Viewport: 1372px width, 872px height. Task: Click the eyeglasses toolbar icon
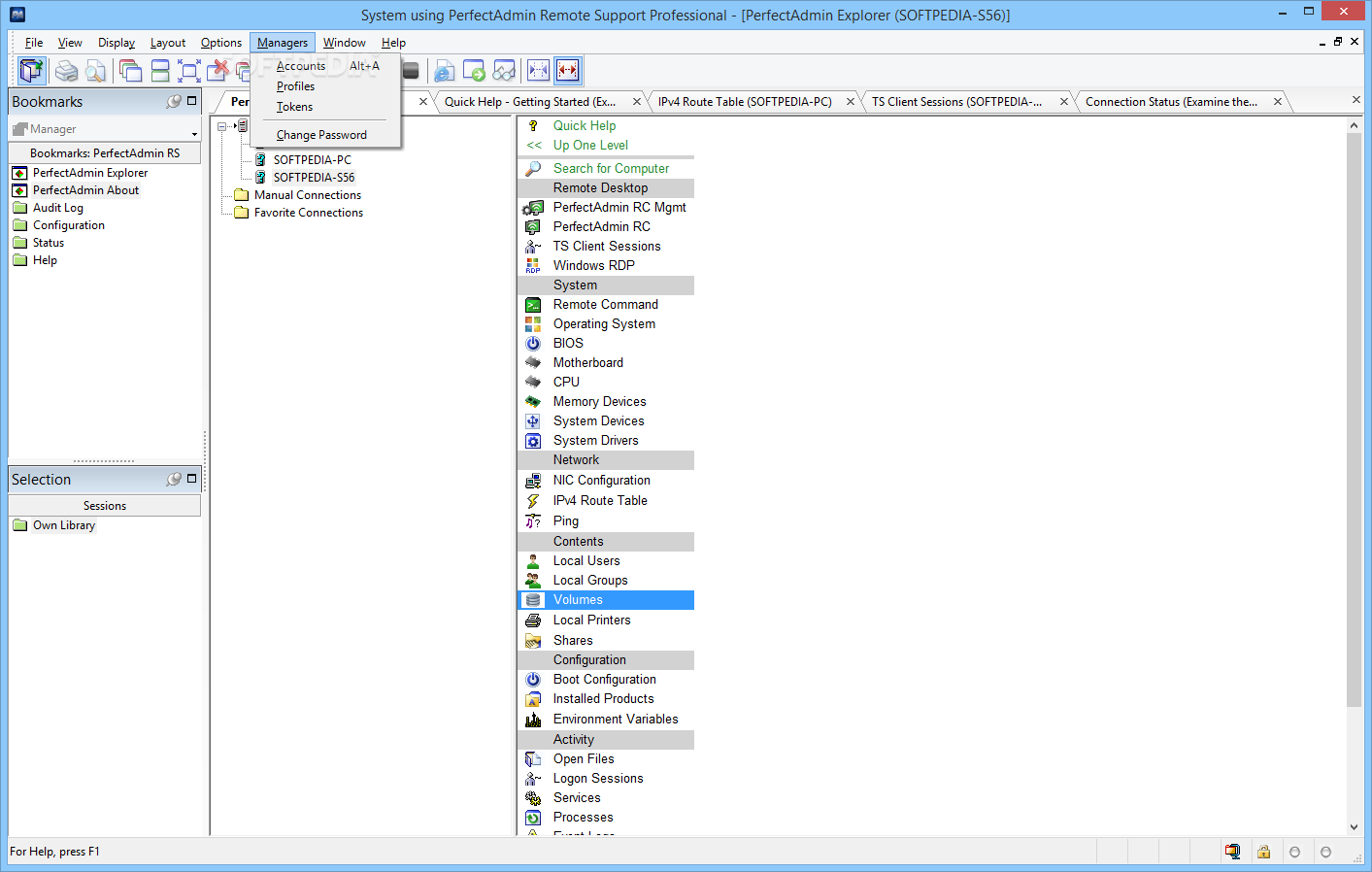504,71
